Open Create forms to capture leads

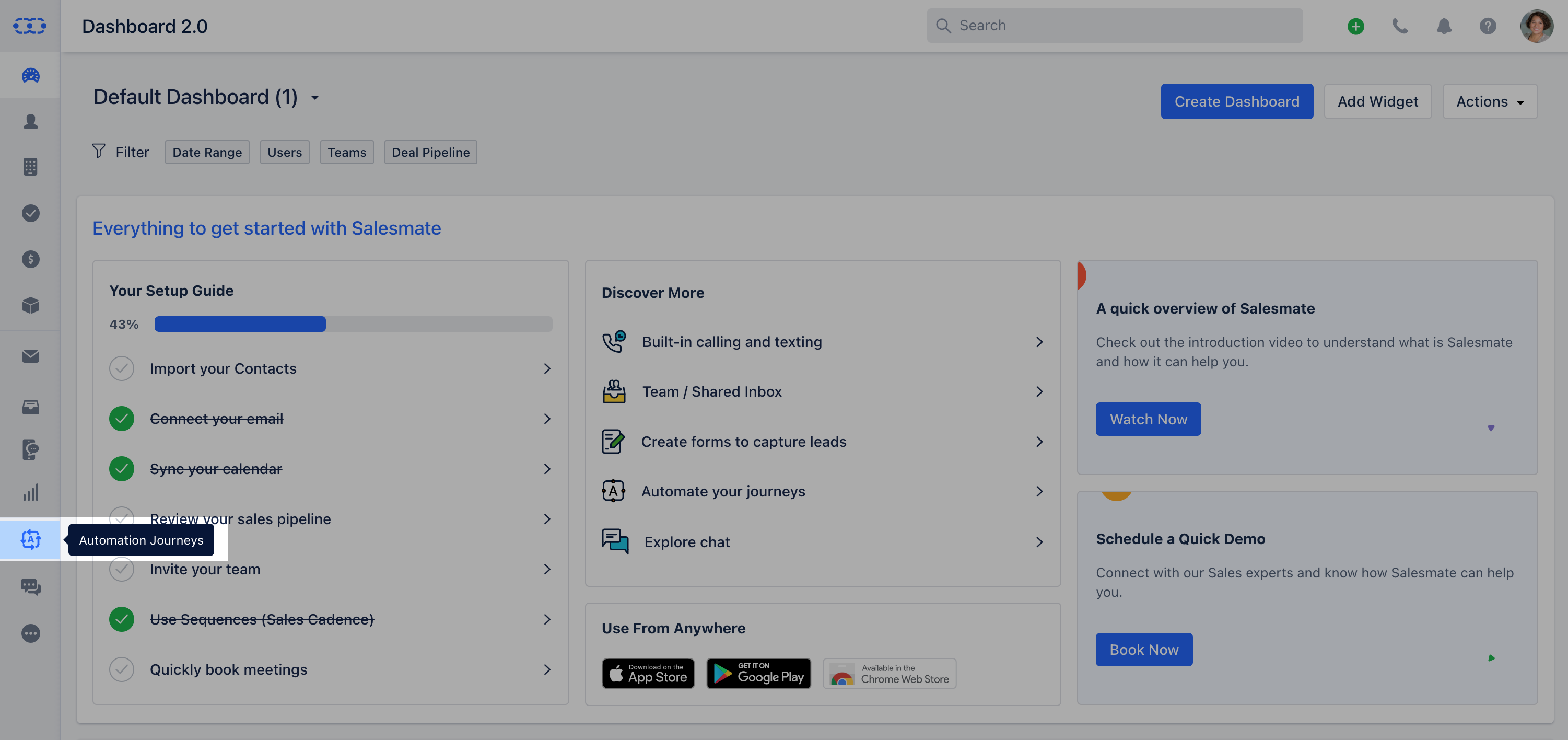point(822,442)
